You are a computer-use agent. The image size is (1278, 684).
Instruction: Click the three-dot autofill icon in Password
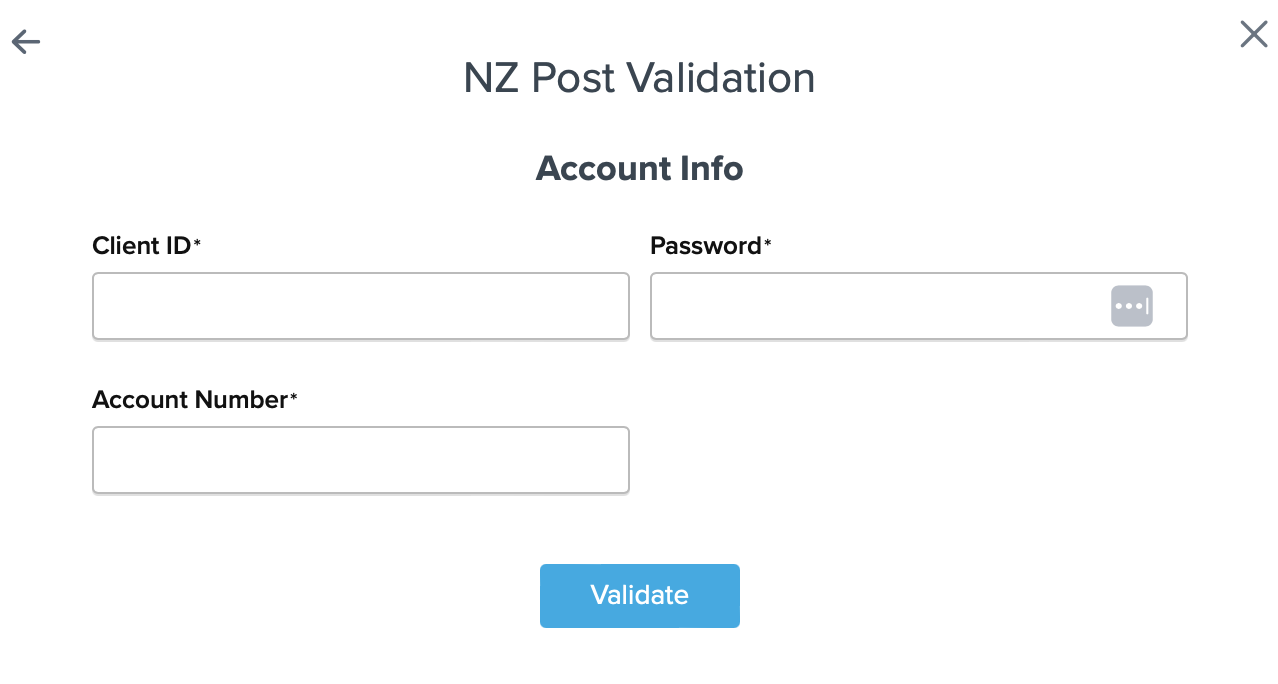click(1131, 306)
